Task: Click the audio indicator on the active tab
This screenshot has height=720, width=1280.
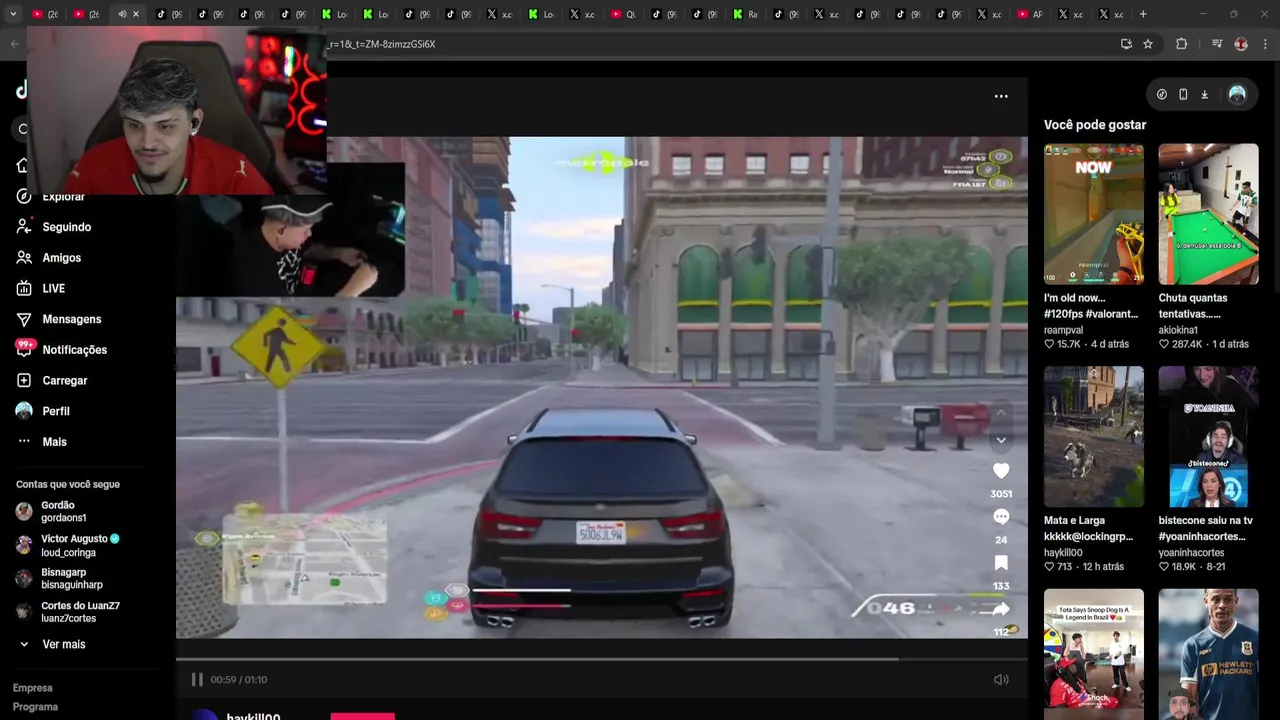Action: [122, 14]
